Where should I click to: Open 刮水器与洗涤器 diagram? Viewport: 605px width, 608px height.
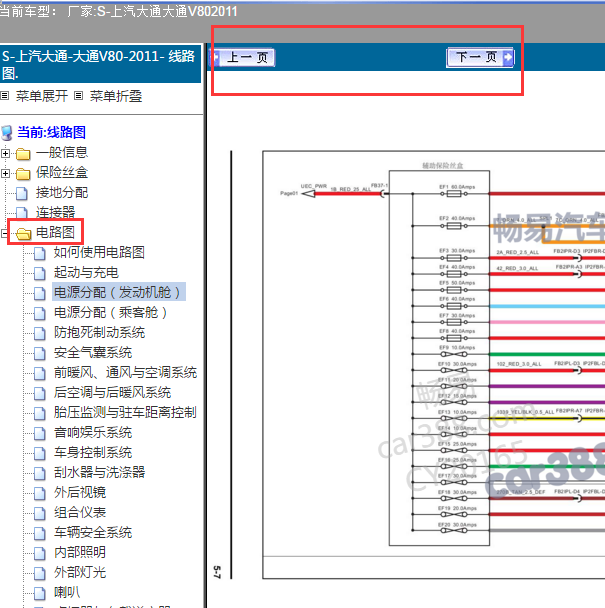coord(99,472)
